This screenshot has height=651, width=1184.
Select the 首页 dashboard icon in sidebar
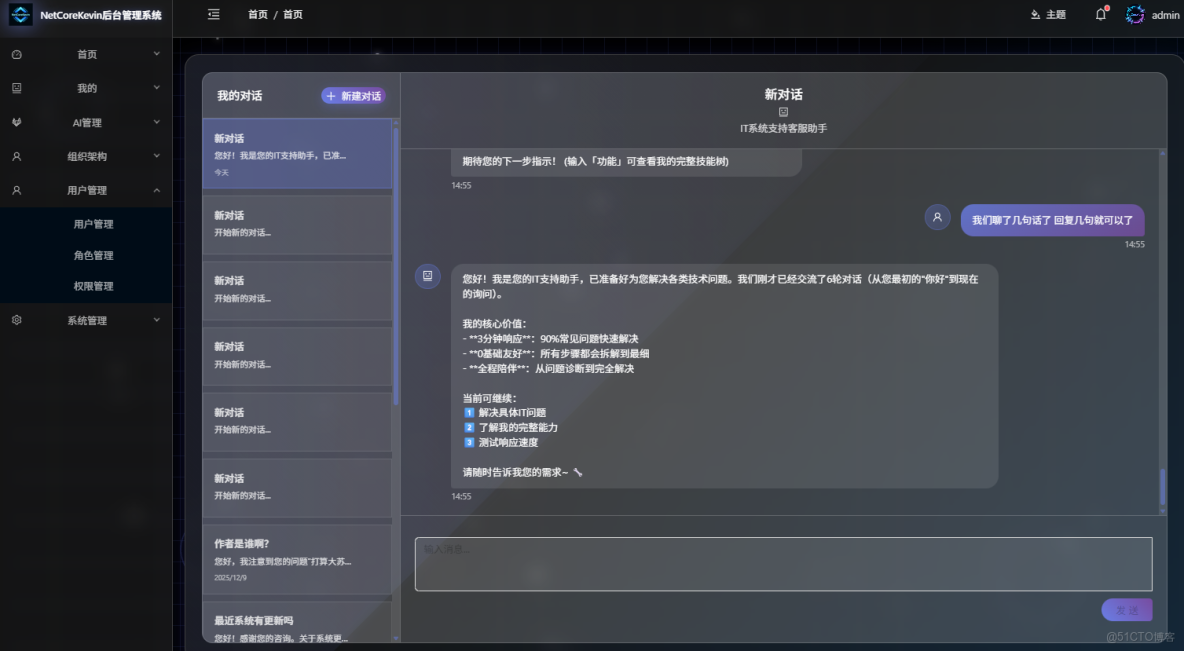pyautogui.click(x=15, y=55)
